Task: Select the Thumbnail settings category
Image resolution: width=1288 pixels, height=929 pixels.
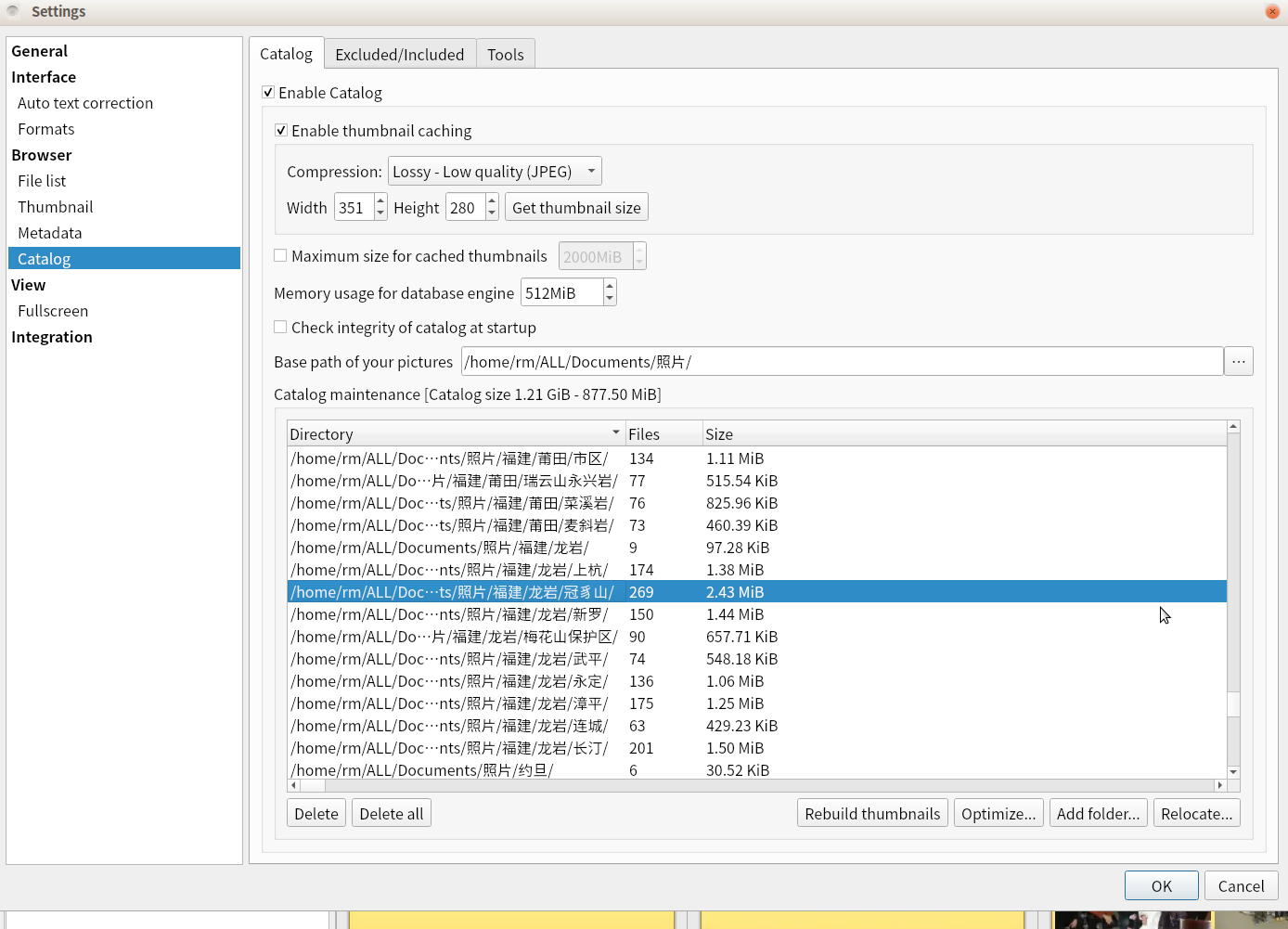Action: [56, 207]
